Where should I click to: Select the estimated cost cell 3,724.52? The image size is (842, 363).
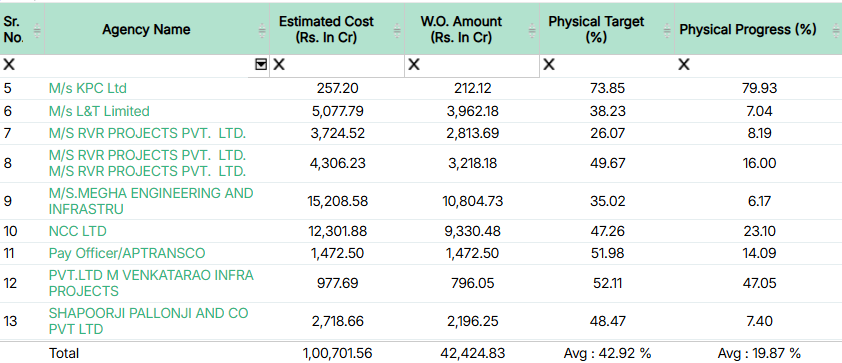point(337,133)
